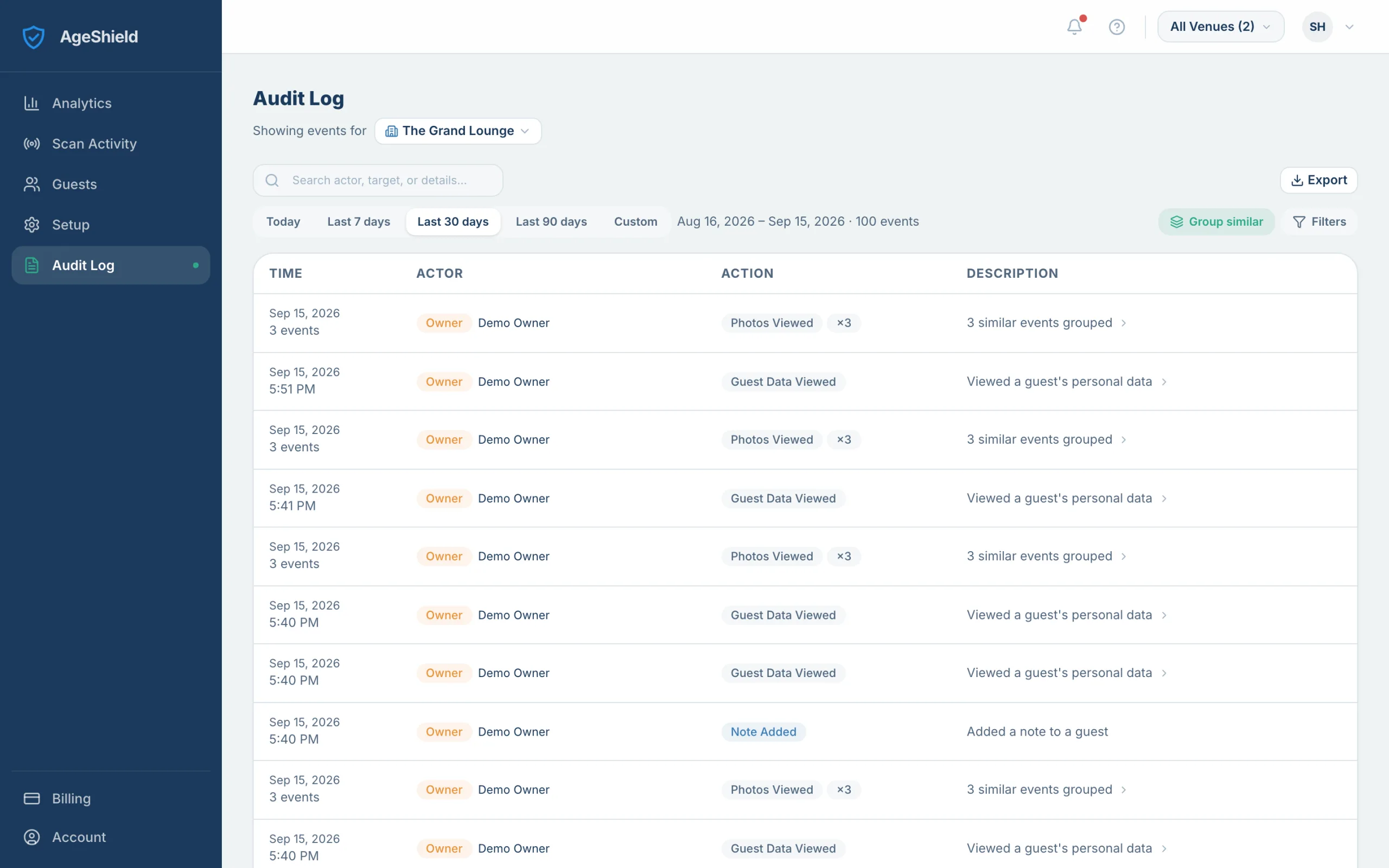This screenshot has width=1389, height=868.
Task: Select the Today range tab
Action: [283, 221]
